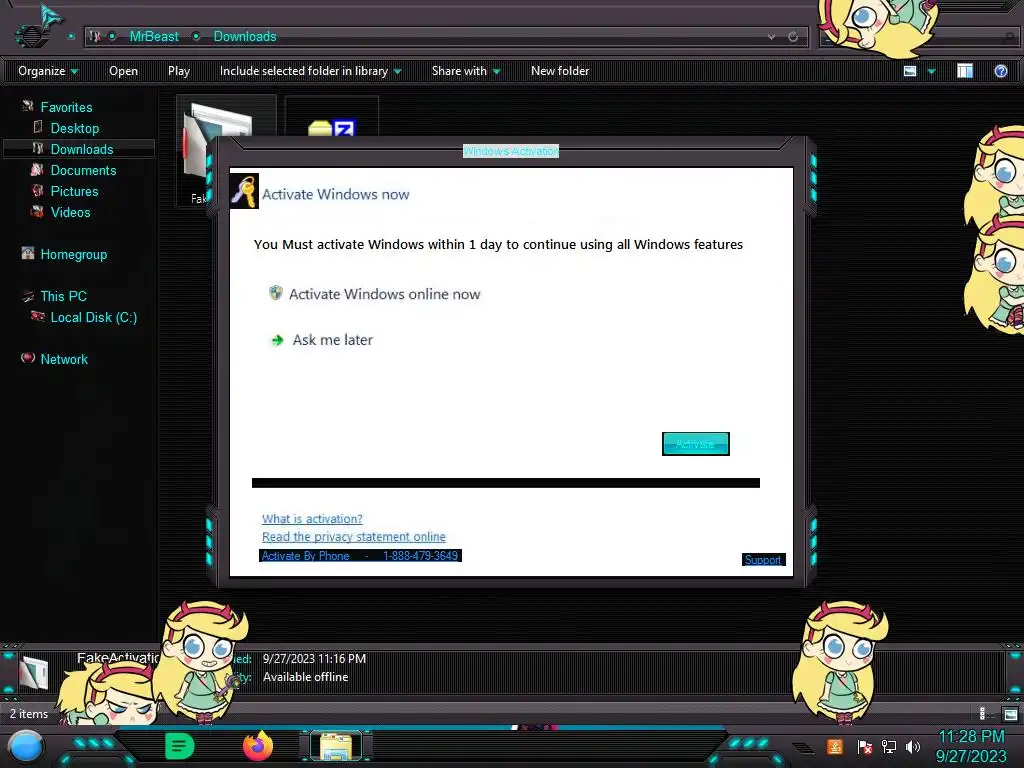Image resolution: width=1024 pixels, height=768 pixels.
Task: Open Local Disk (C:) in navigation pane
Action: pos(93,317)
